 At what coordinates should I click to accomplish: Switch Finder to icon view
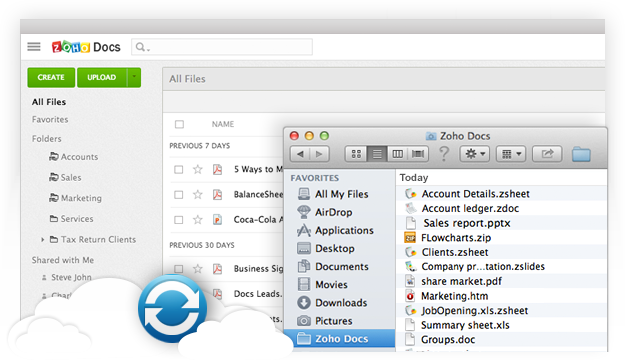(356, 154)
